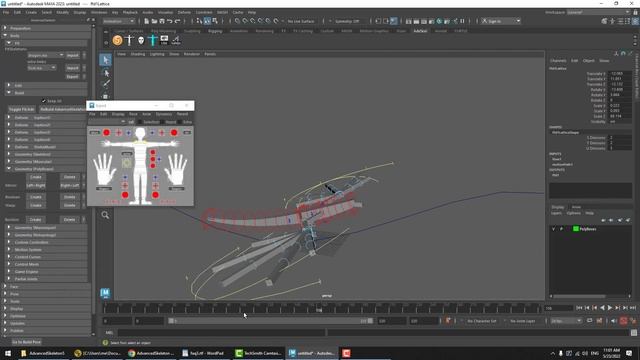The image size is (640, 360).
Task: Click Import button next to biped.ma
Action: 73,55
